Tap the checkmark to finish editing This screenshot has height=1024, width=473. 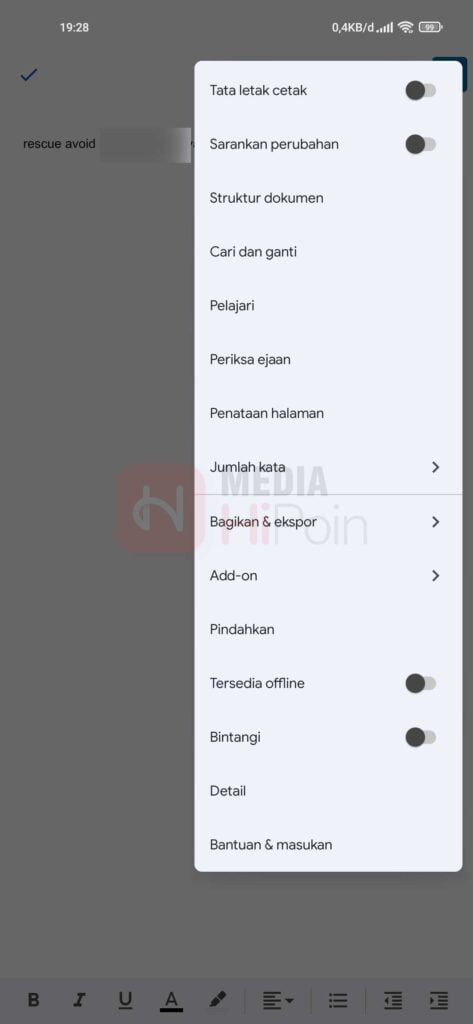click(29, 75)
